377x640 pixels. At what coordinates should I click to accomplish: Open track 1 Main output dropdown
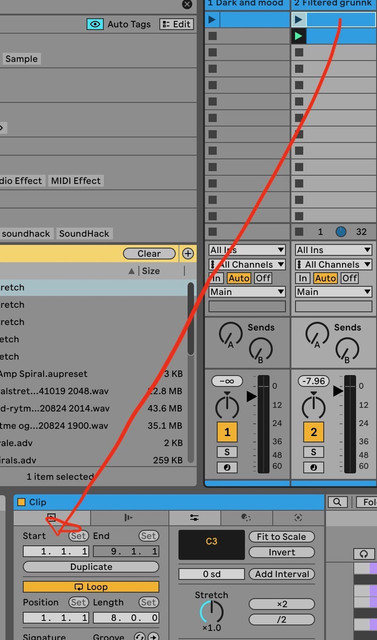(247, 292)
